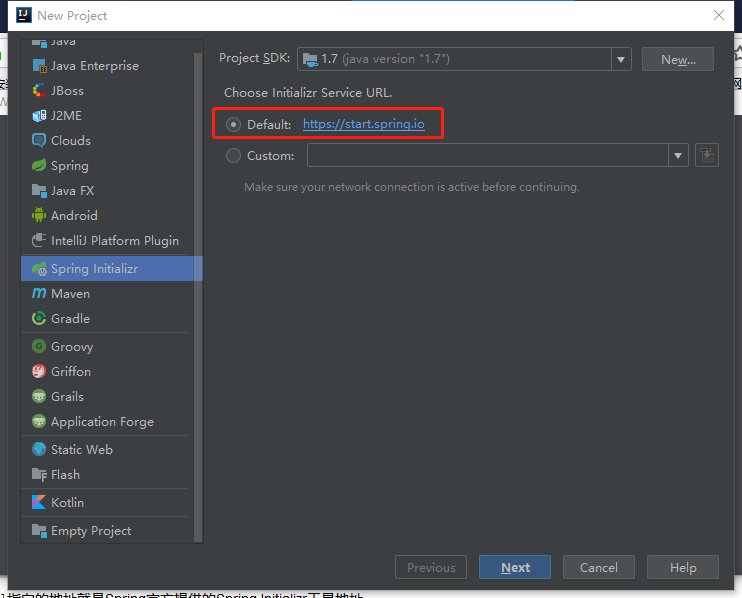This screenshot has width=742, height=598.
Task: Click the Android robot icon
Action: [x=39, y=215]
